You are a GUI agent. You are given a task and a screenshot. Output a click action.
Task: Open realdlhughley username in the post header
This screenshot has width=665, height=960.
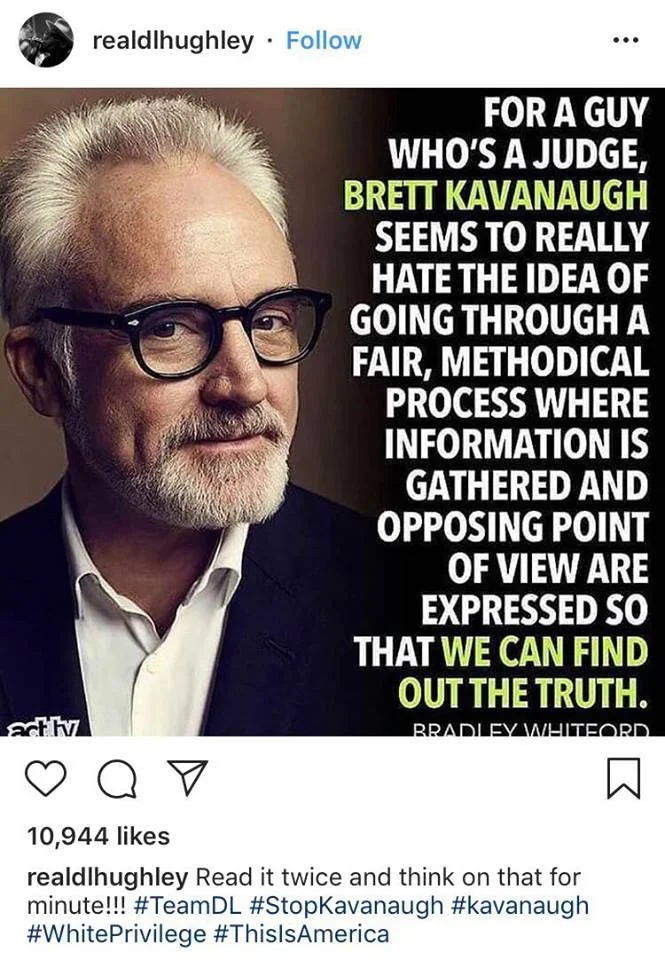point(173,41)
